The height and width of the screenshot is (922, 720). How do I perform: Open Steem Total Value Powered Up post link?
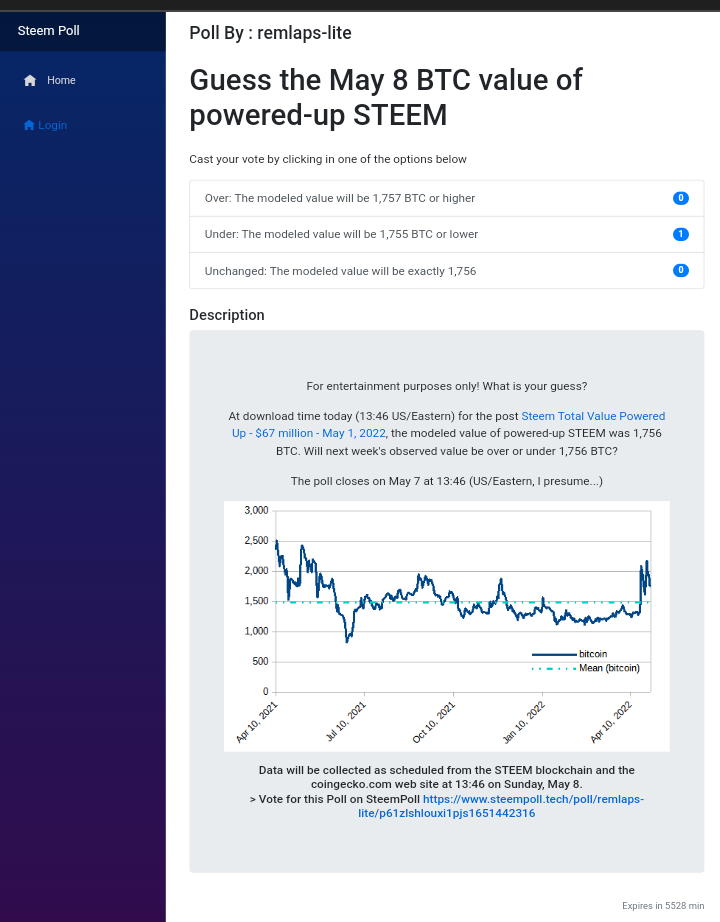tap(448, 425)
